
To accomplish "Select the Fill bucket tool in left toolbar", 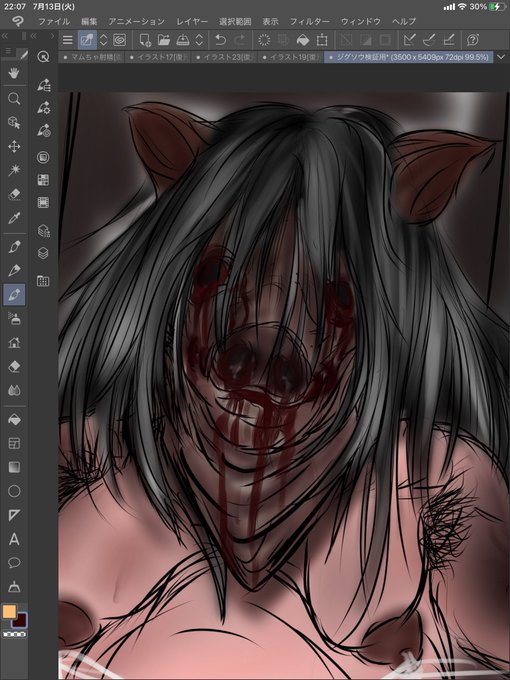I will (x=14, y=420).
